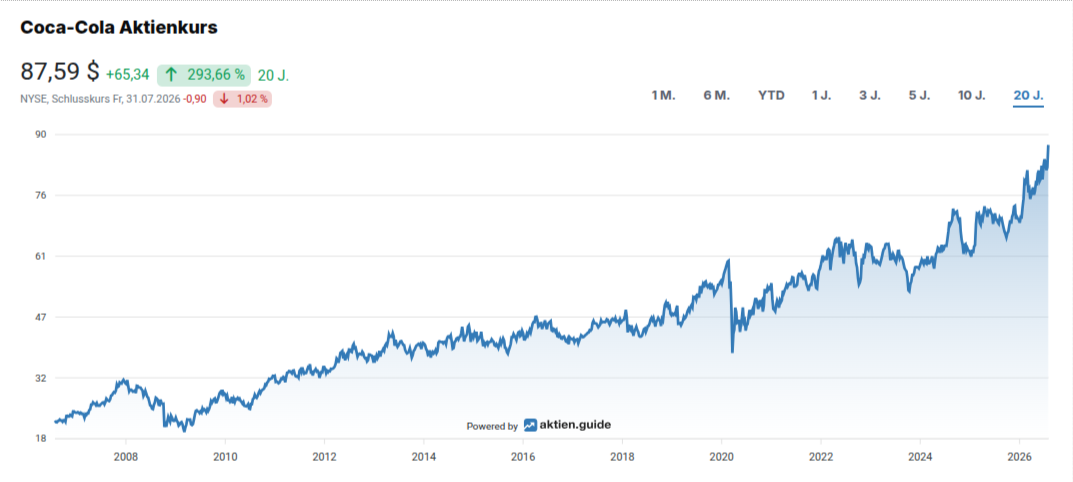Click the green up arrow icon
The image size is (1073, 482).
(171, 75)
